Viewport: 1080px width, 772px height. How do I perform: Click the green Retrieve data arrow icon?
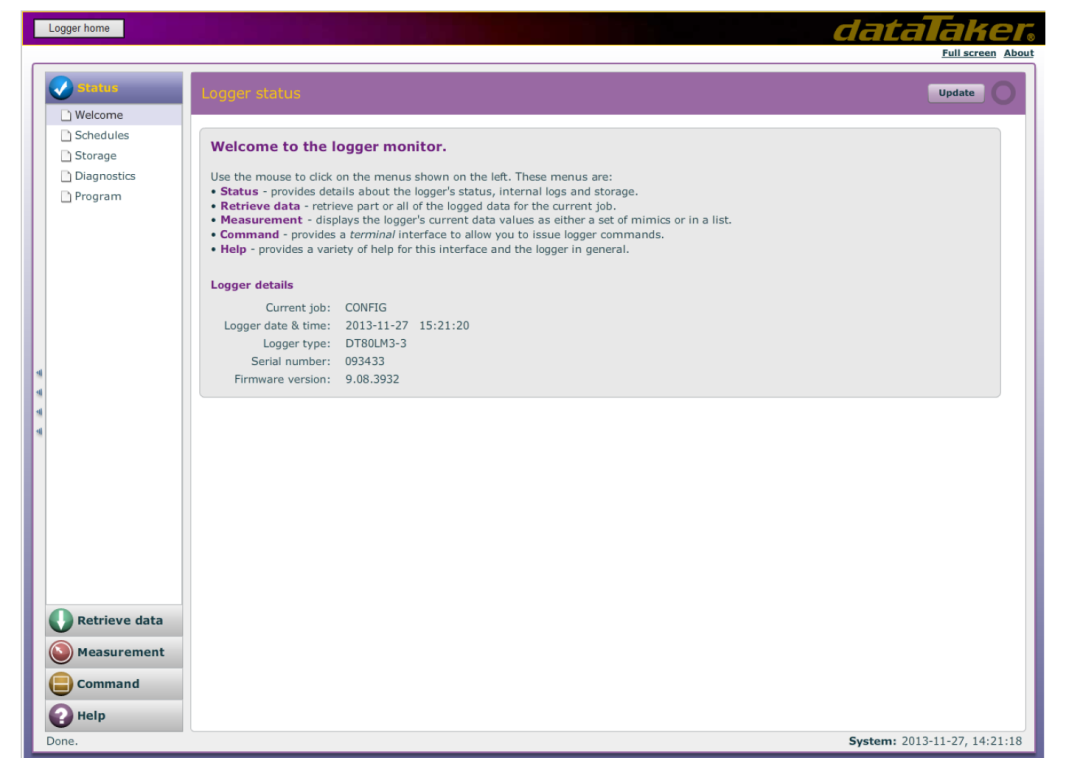pos(61,621)
